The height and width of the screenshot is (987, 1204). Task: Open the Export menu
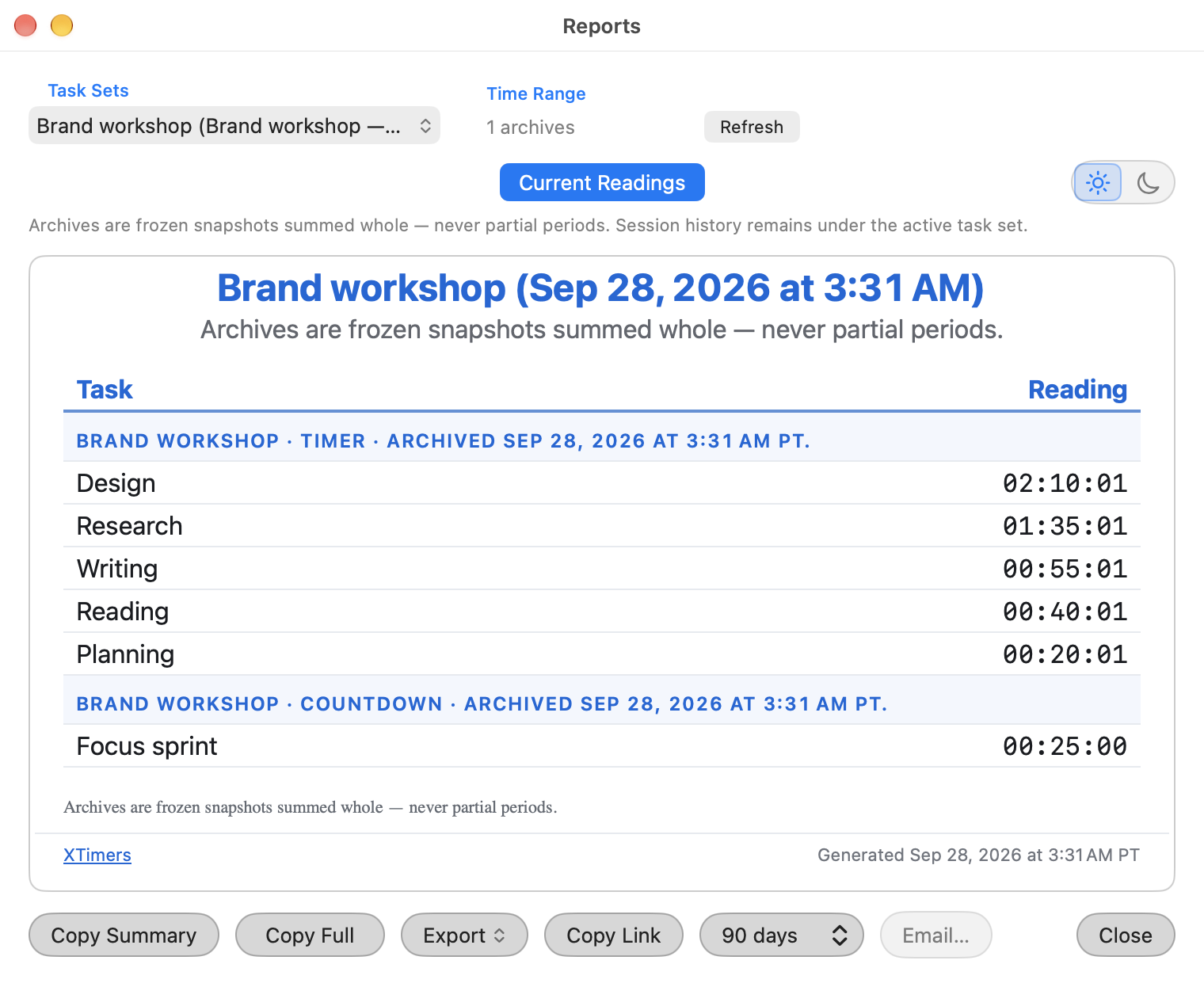tap(464, 935)
